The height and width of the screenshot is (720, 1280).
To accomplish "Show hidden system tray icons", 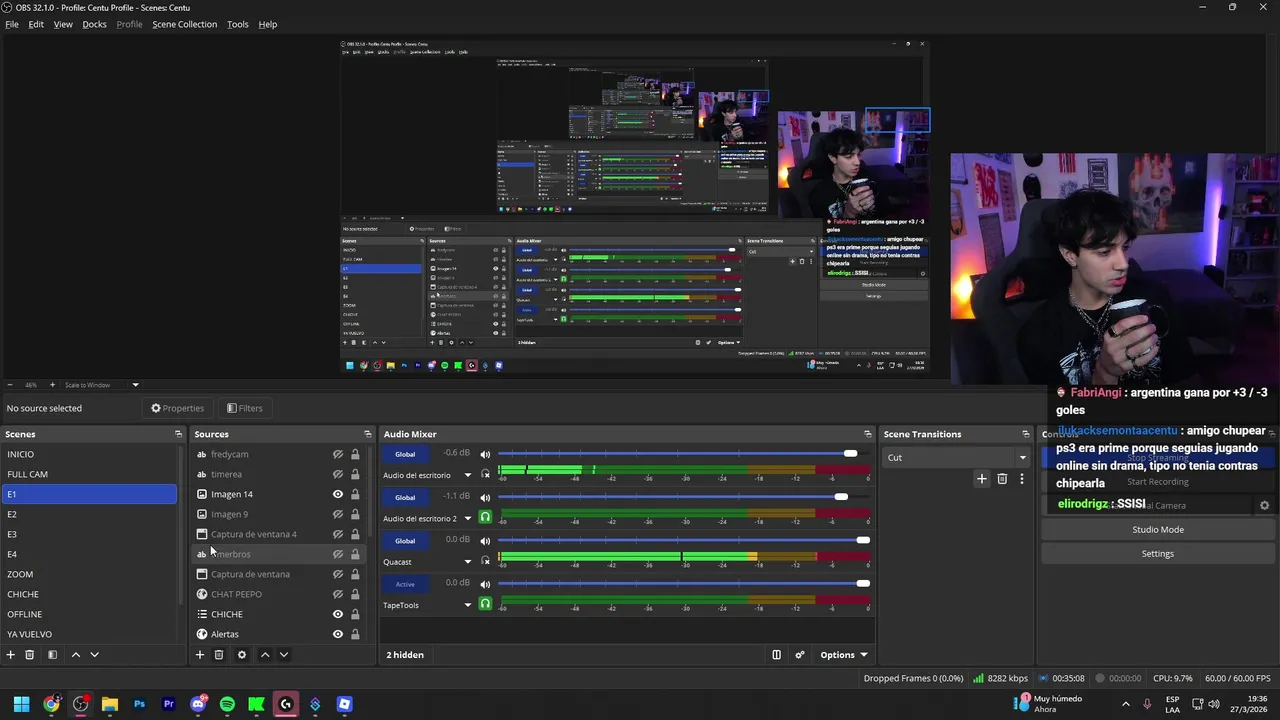I will 1125,704.
